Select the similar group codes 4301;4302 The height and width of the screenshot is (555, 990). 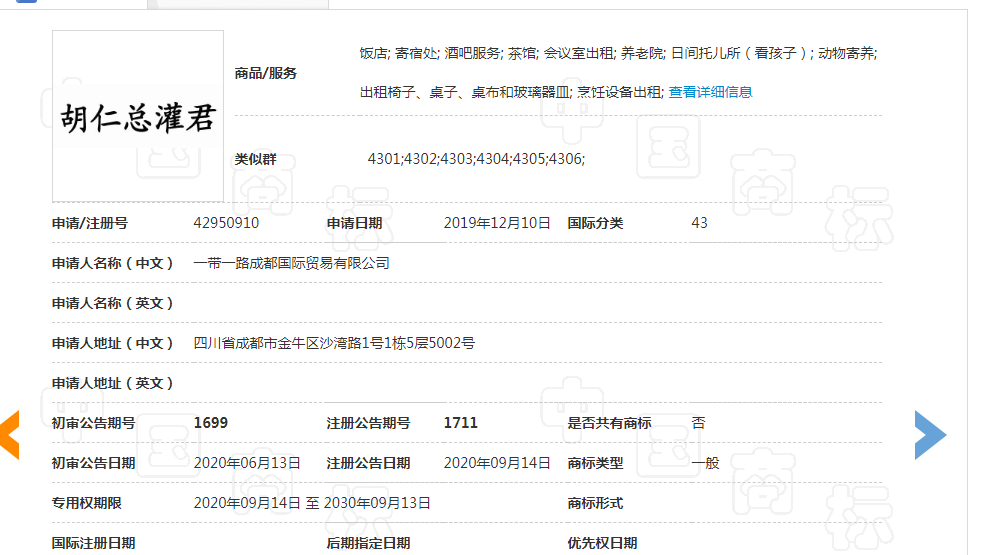[476, 159]
